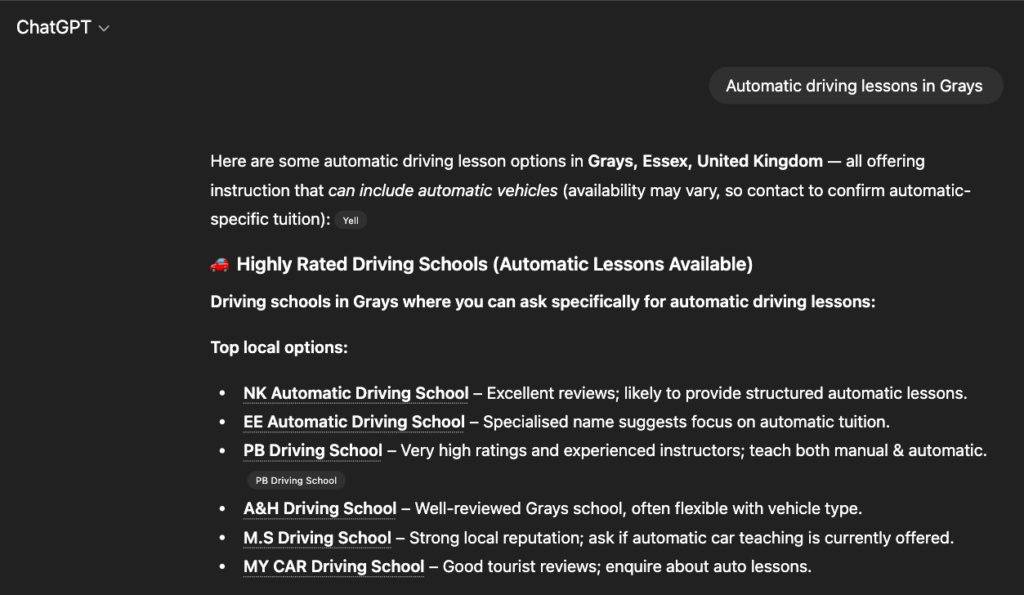Open the MY CAR Driving School link

[x=334, y=567]
